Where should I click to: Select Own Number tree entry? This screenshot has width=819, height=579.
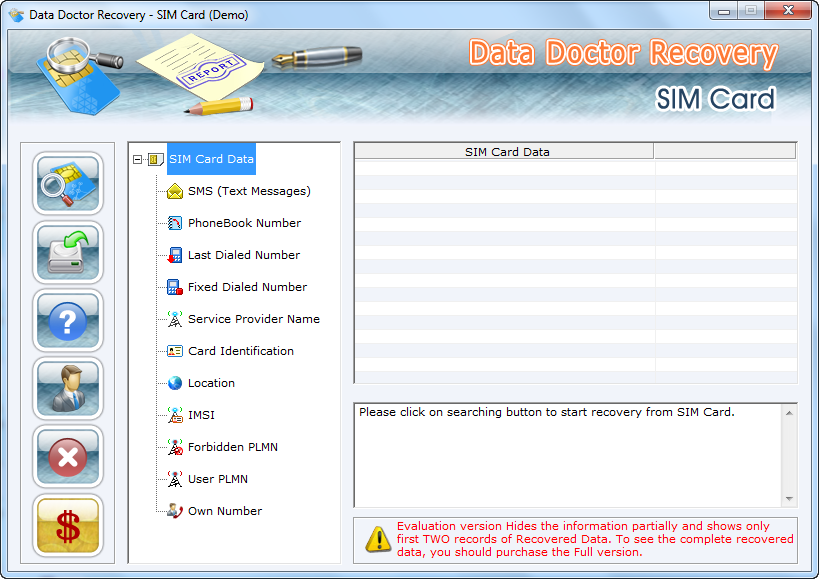(225, 511)
